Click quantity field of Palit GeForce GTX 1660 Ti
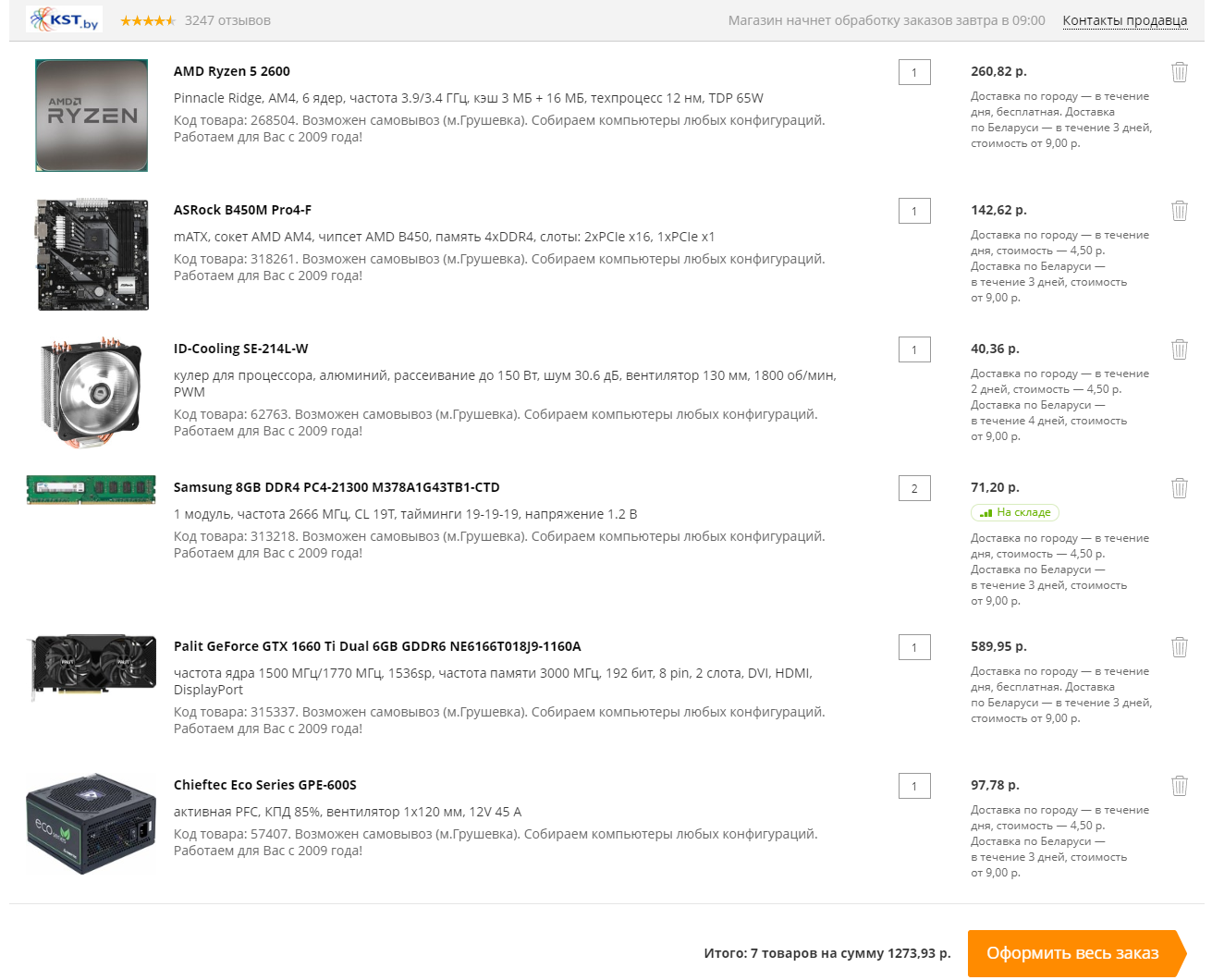 [x=914, y=647]
